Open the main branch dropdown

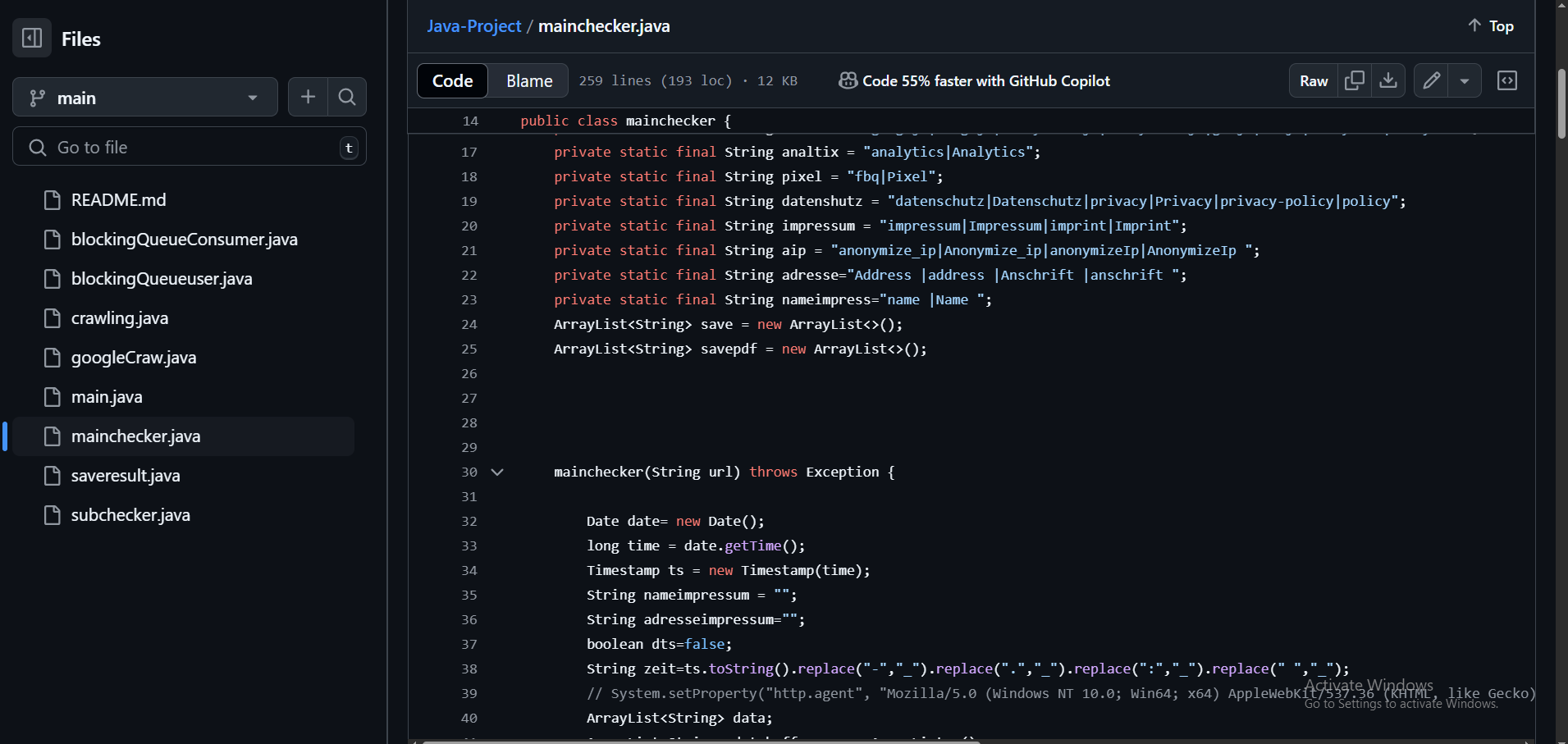tap(145, 98)
